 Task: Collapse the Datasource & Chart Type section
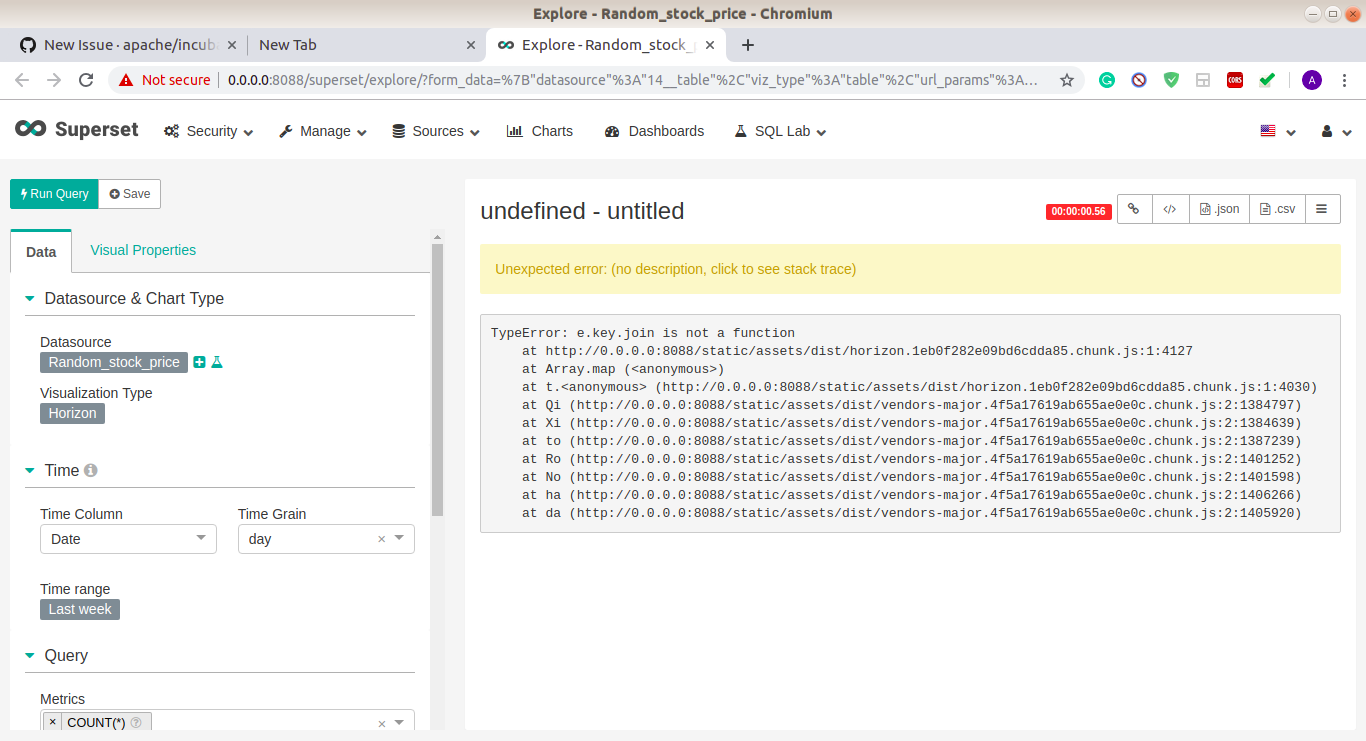click(x=30, y=297)
